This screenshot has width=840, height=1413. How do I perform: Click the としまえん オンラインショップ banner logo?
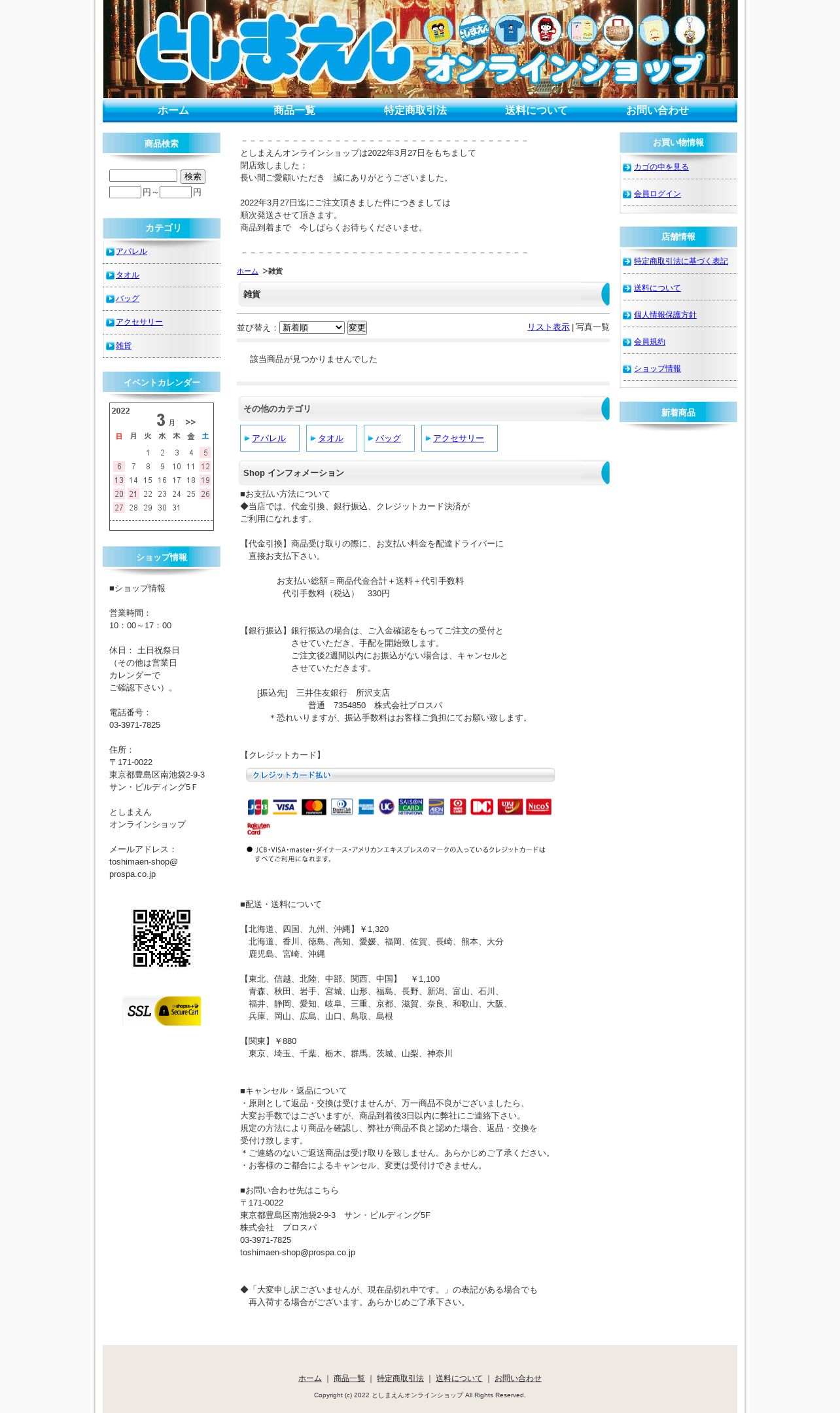(x=420, y=49)
